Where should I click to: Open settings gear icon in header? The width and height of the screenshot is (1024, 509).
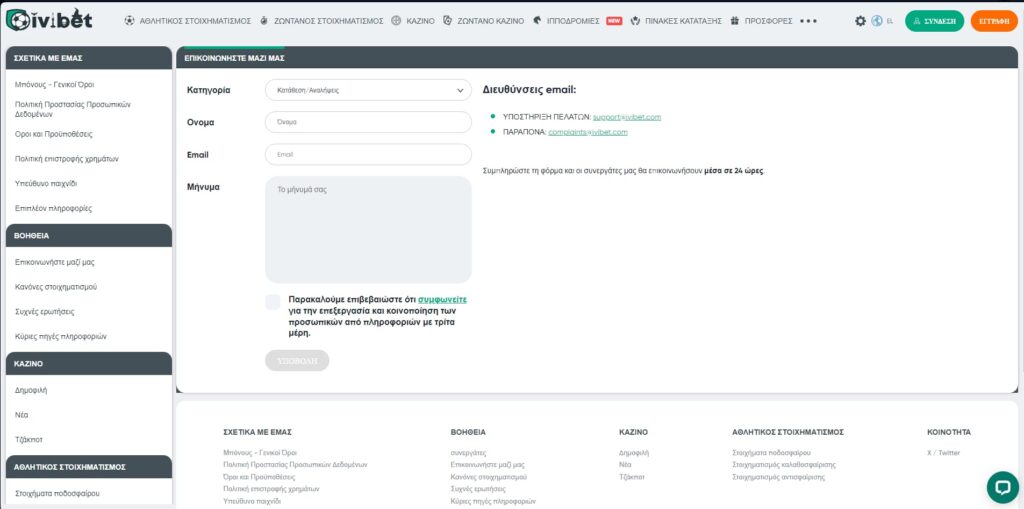point(860,21)
